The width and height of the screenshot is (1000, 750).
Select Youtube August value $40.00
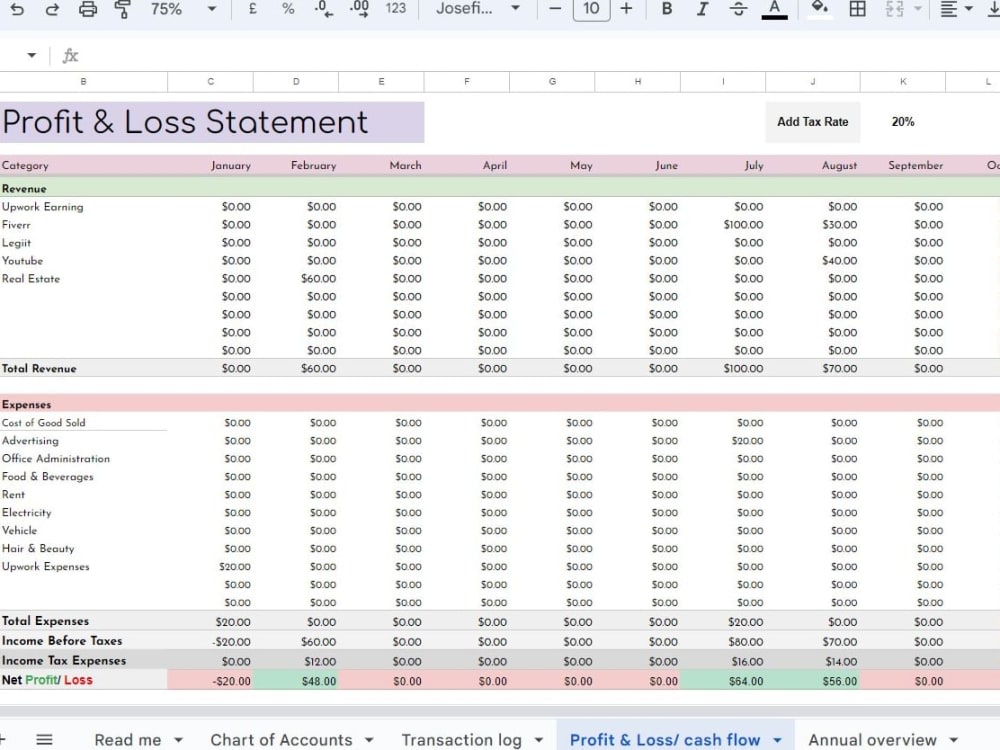coord(839,260)
